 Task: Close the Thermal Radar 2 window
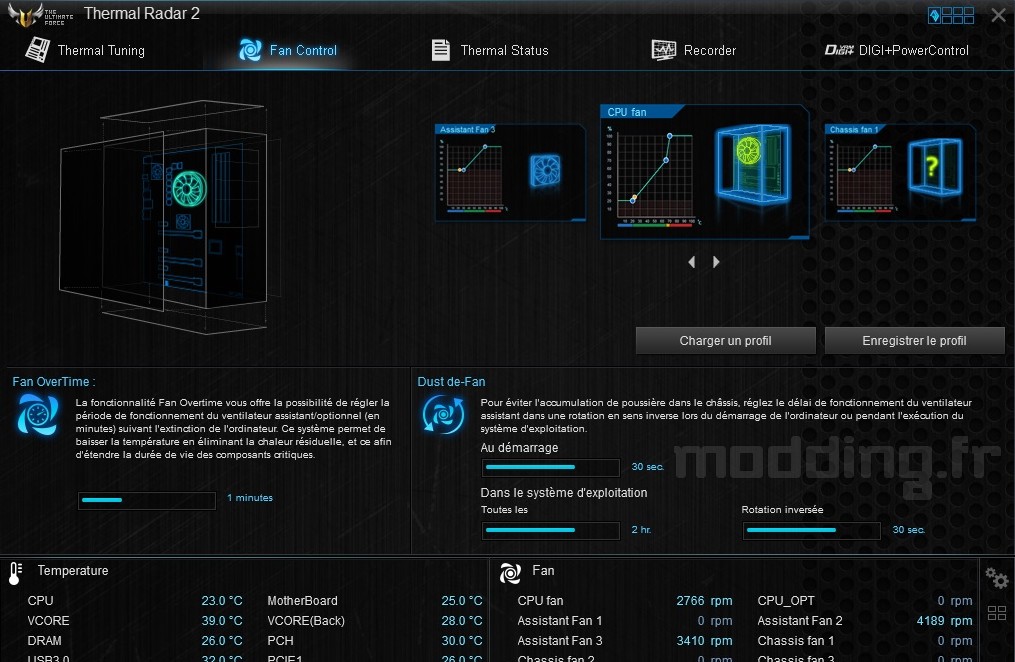pos(999,15)
